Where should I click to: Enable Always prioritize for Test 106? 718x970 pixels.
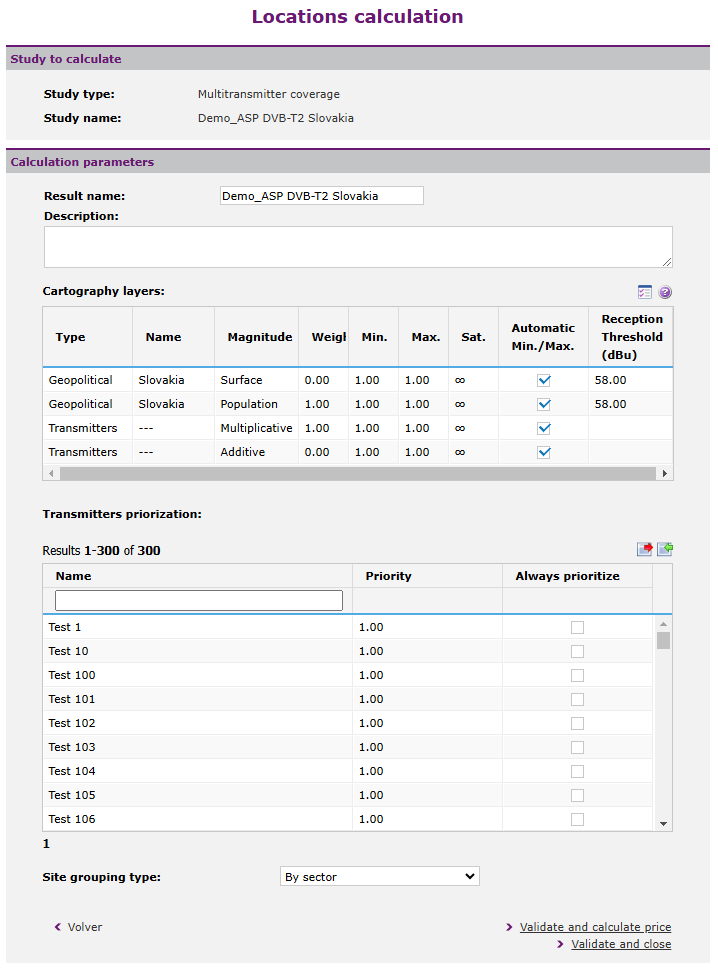coord(577,820)
